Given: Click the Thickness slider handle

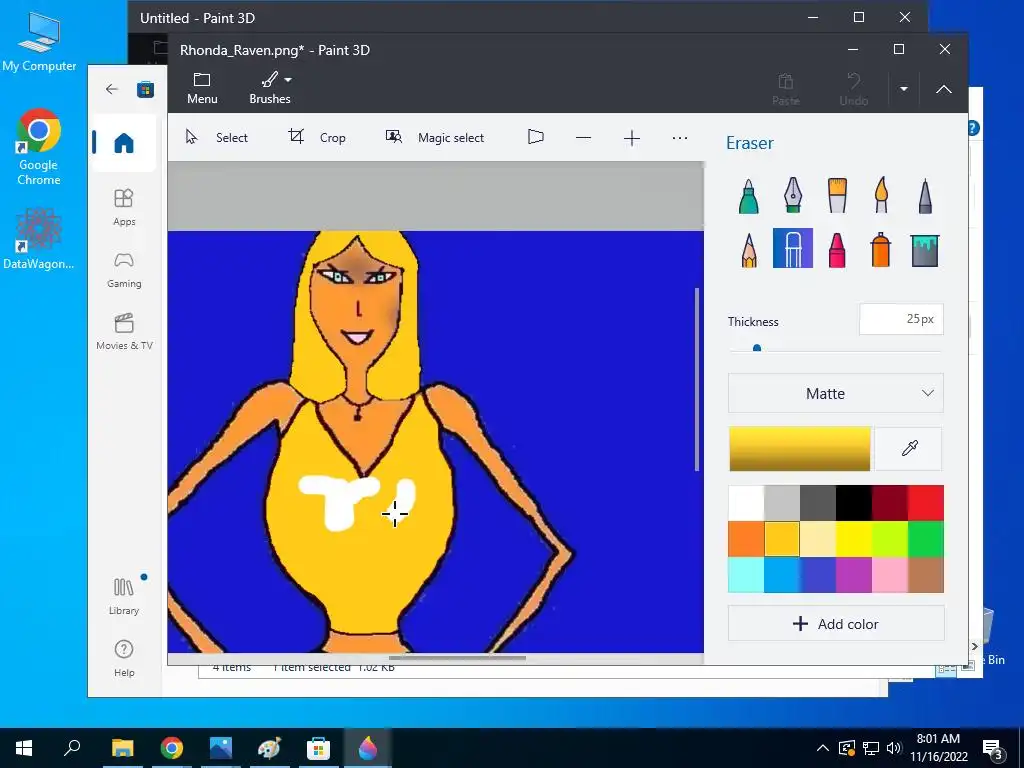Looking at the screenshot, I should (x=757, y=348).
